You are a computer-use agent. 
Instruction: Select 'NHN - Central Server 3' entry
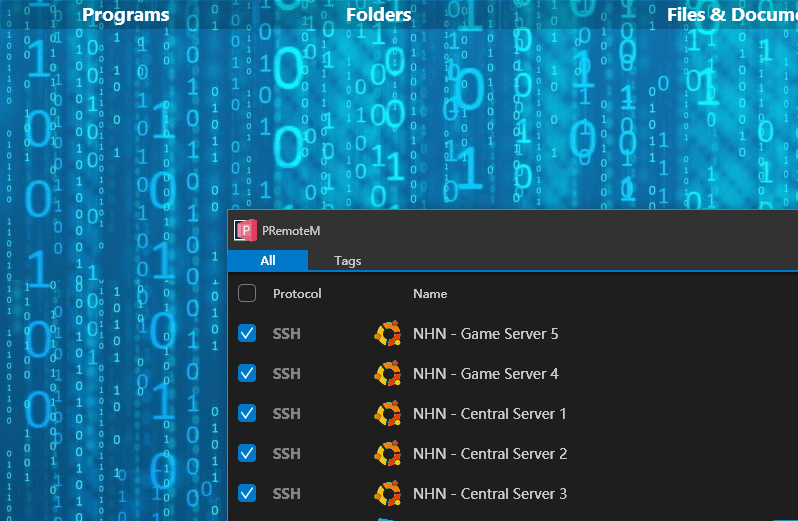click(490, 494)
